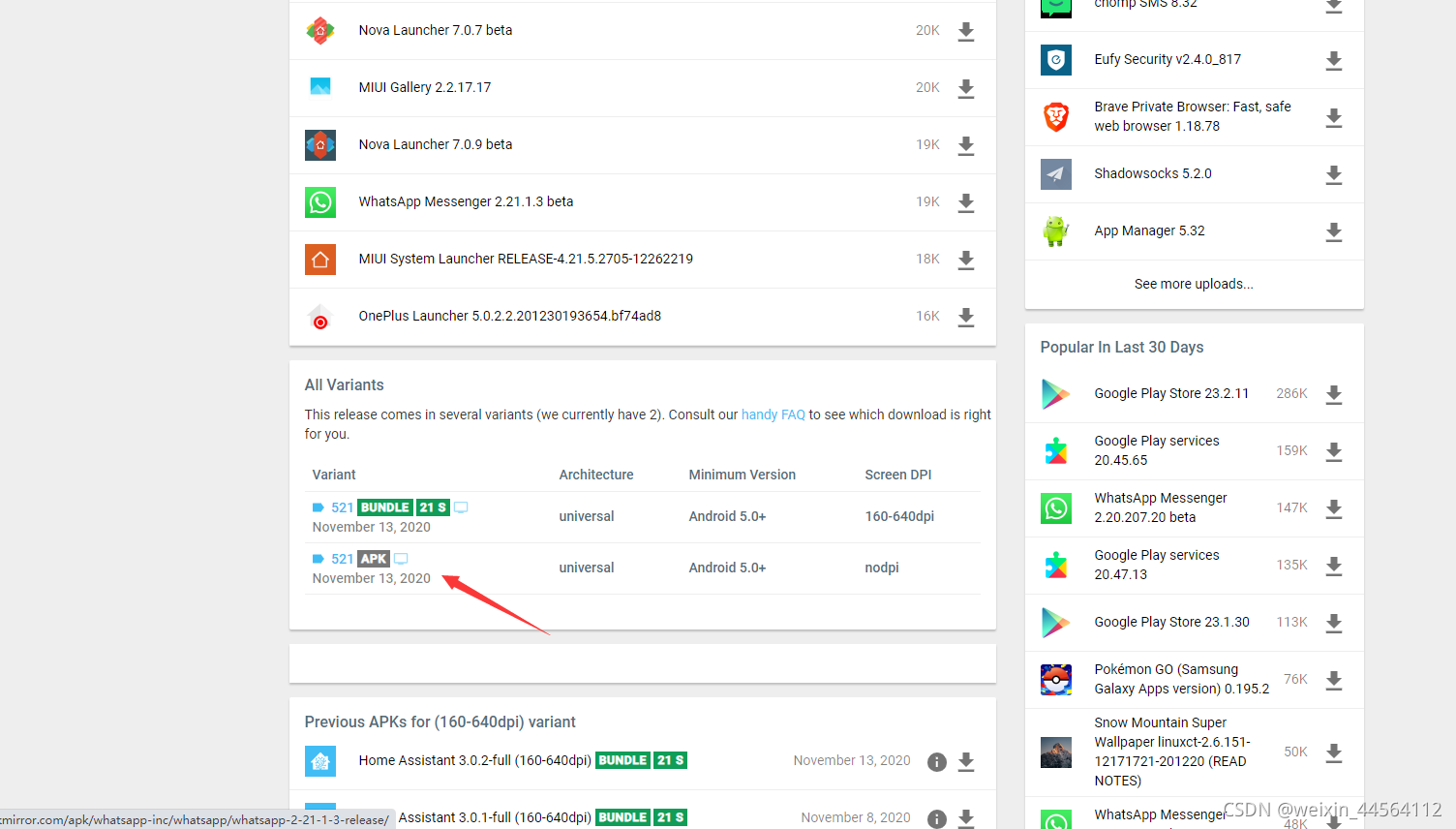
Task: Open the handy FAQ link
Action: pos(773,414)
